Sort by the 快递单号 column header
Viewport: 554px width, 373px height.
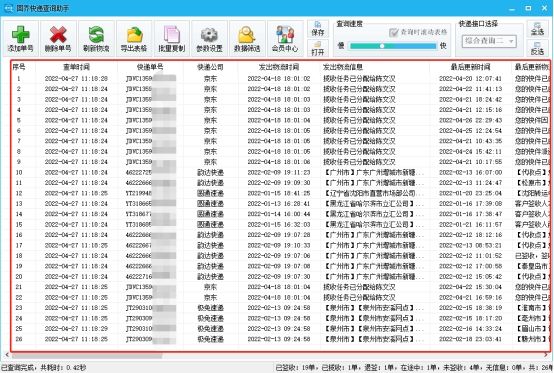pos(150,67)
